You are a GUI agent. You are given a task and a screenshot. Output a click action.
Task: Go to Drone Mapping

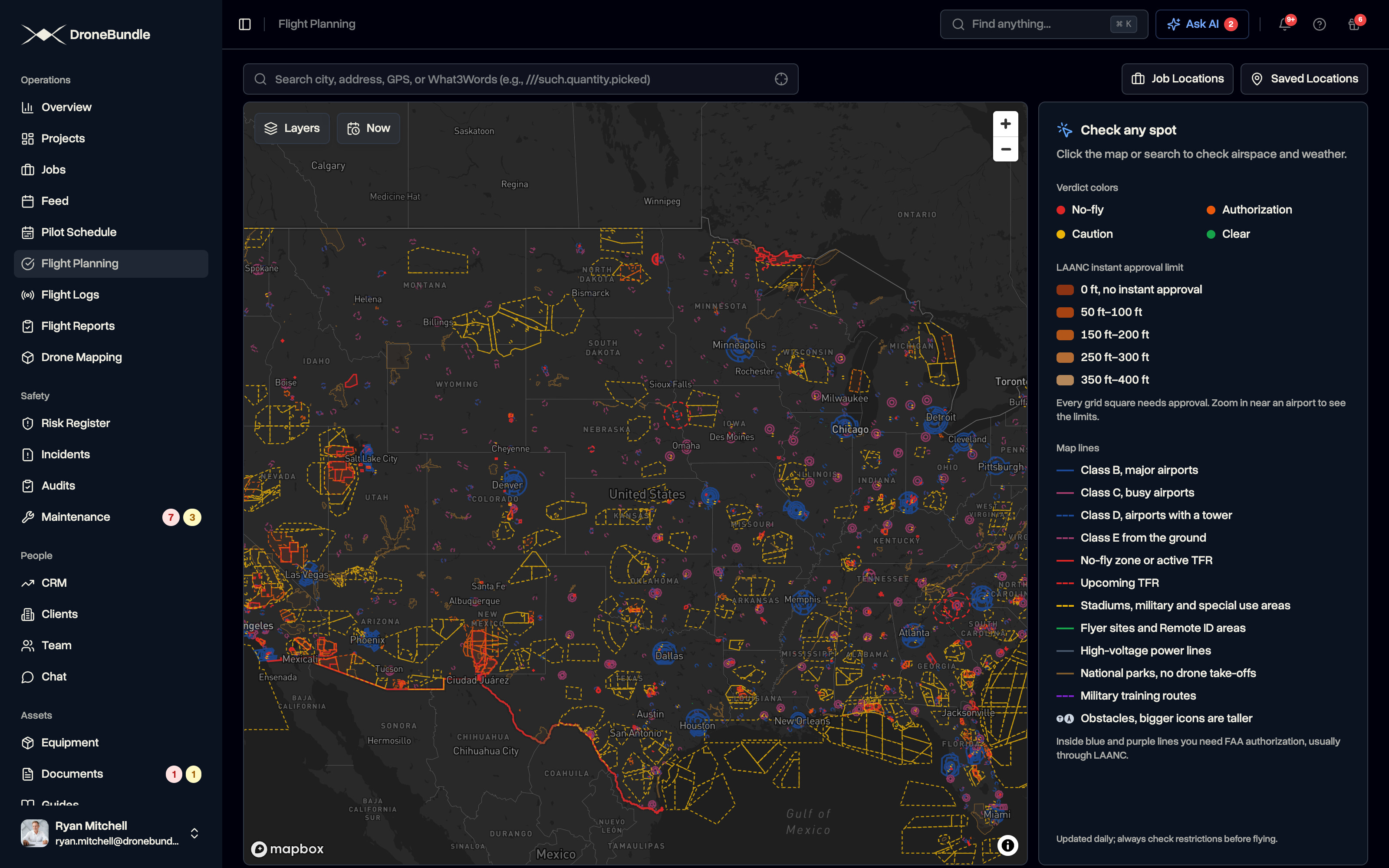111,357
